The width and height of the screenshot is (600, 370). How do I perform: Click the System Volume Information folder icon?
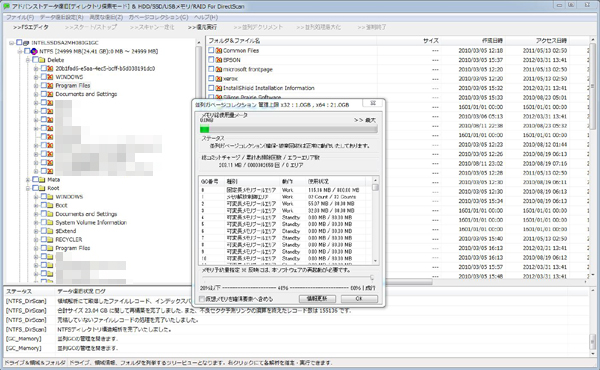[x=50, y=222]
